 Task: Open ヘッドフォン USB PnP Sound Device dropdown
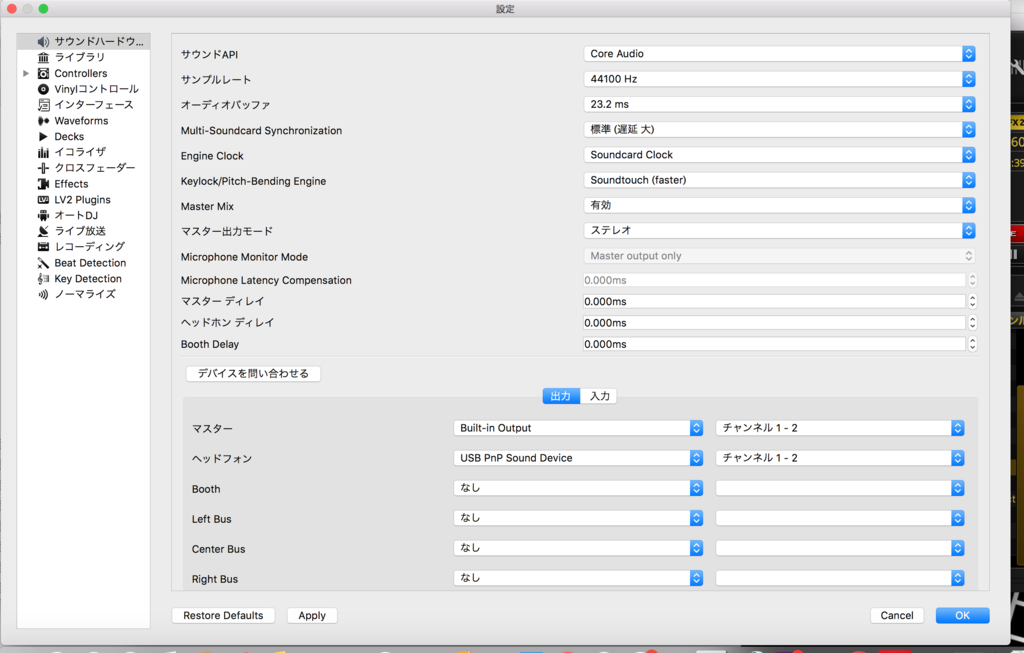[578, 458]
